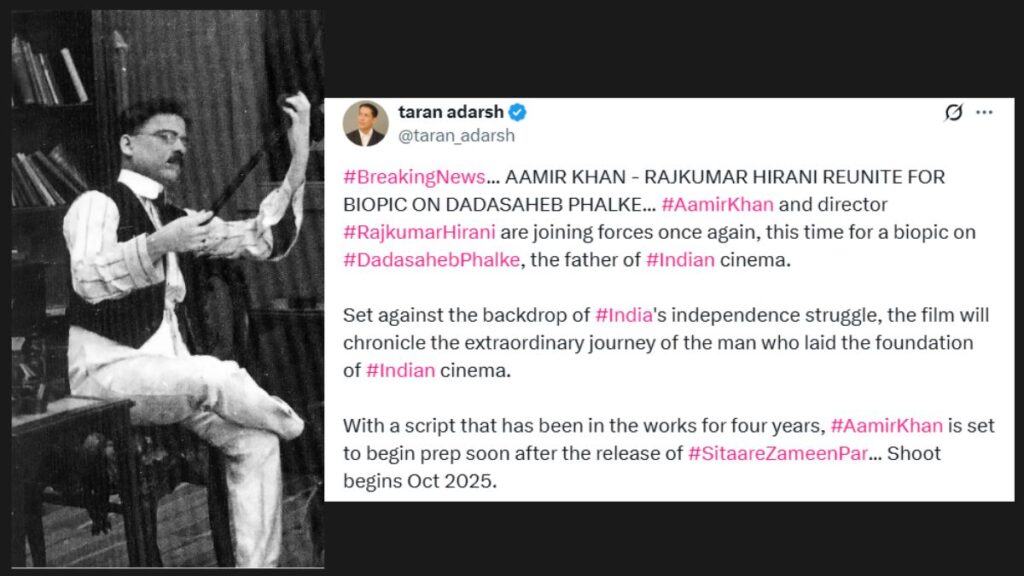Open taran adarsh profile avatar

pyautogui.click(x=366, y=123)
